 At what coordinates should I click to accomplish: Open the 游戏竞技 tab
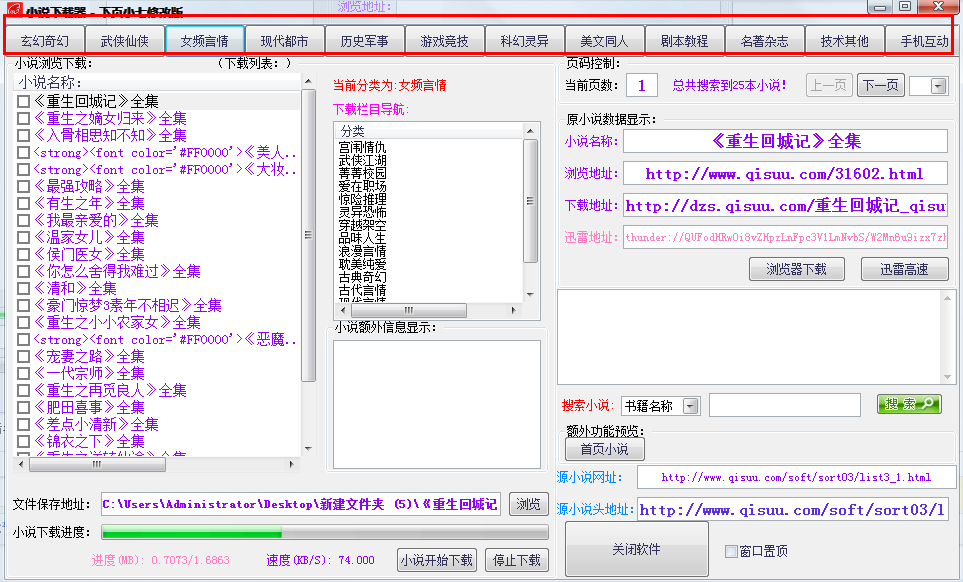pyautogui.click(x=444, y=41)
